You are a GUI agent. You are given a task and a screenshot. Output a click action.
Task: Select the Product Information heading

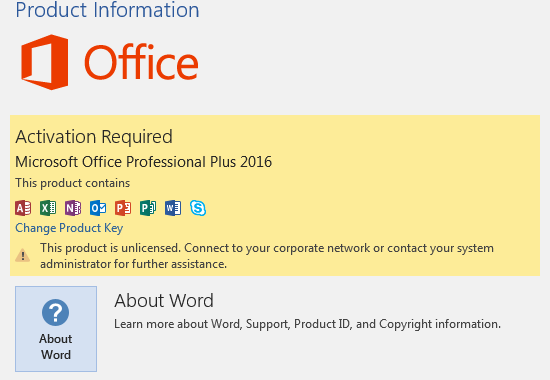(x=107, y=10)
